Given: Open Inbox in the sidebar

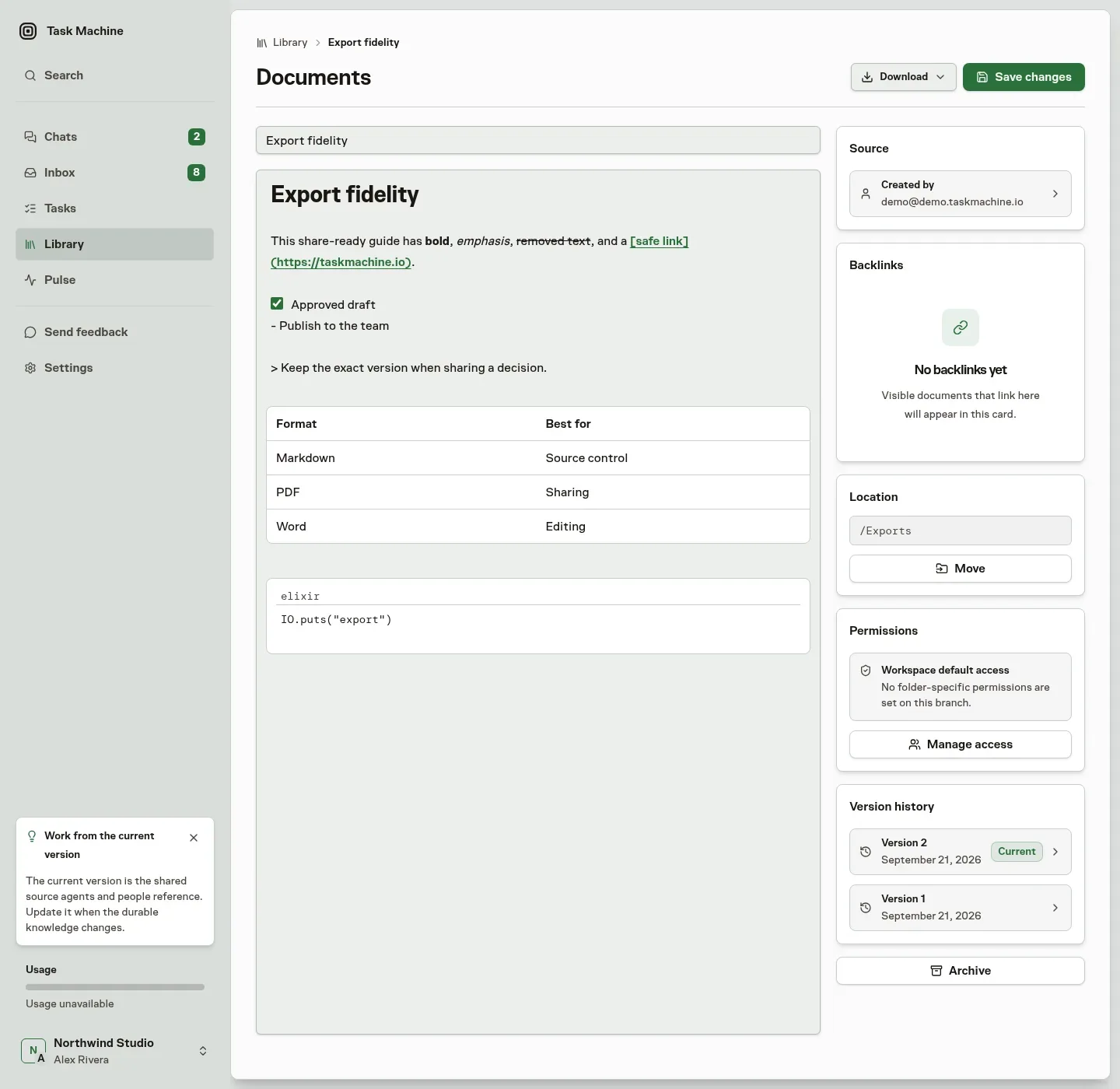Looking at the screenshot, I should [114, 173].
